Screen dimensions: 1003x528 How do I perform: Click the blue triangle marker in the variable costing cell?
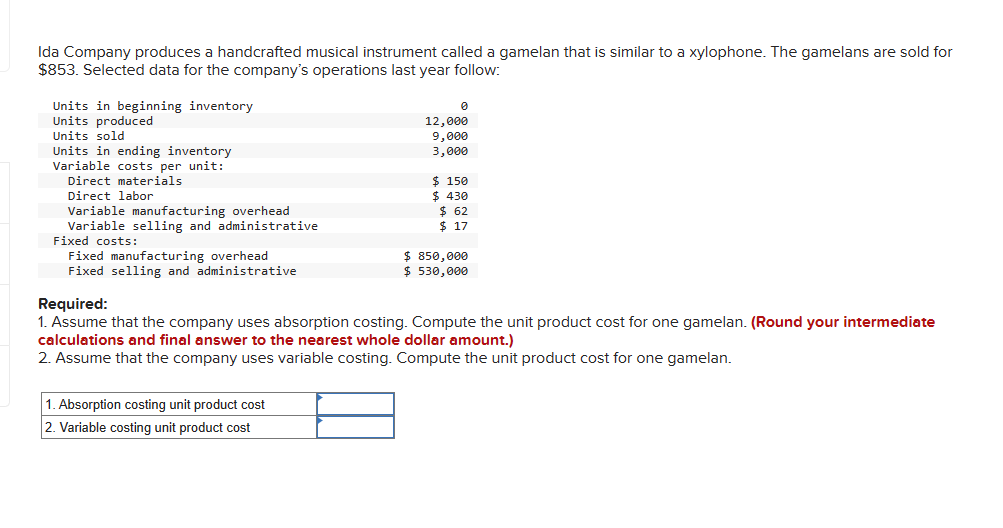pos(320,420)
